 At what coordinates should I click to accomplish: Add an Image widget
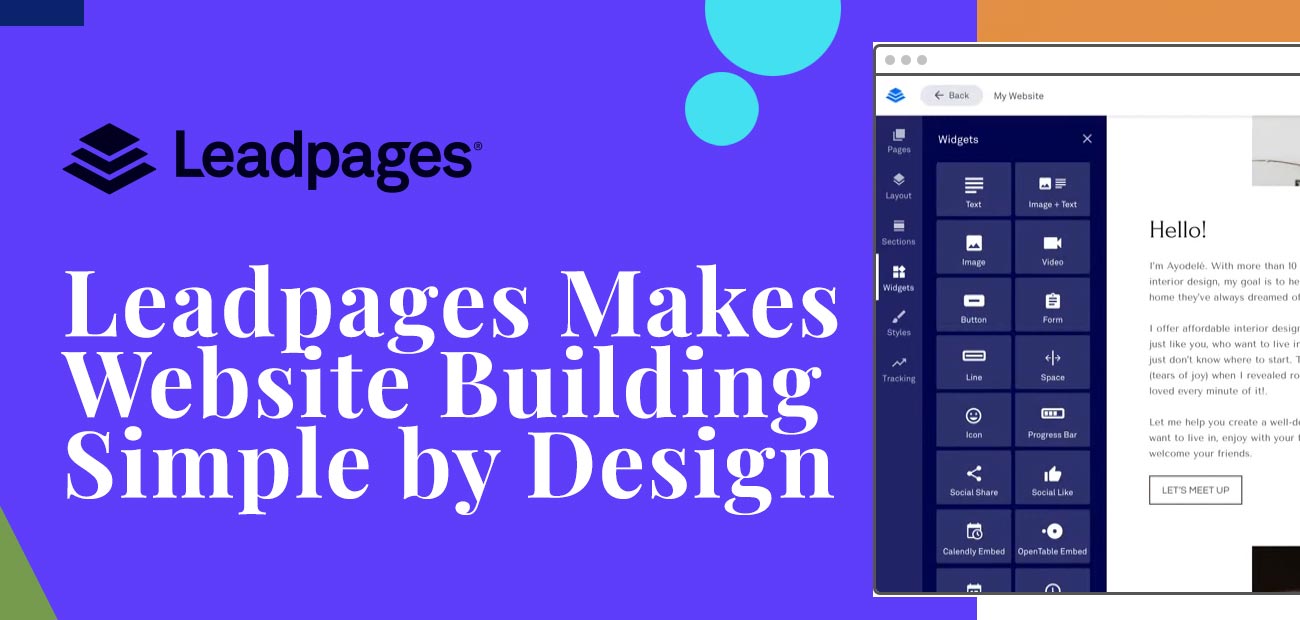(x=973, y=247)
